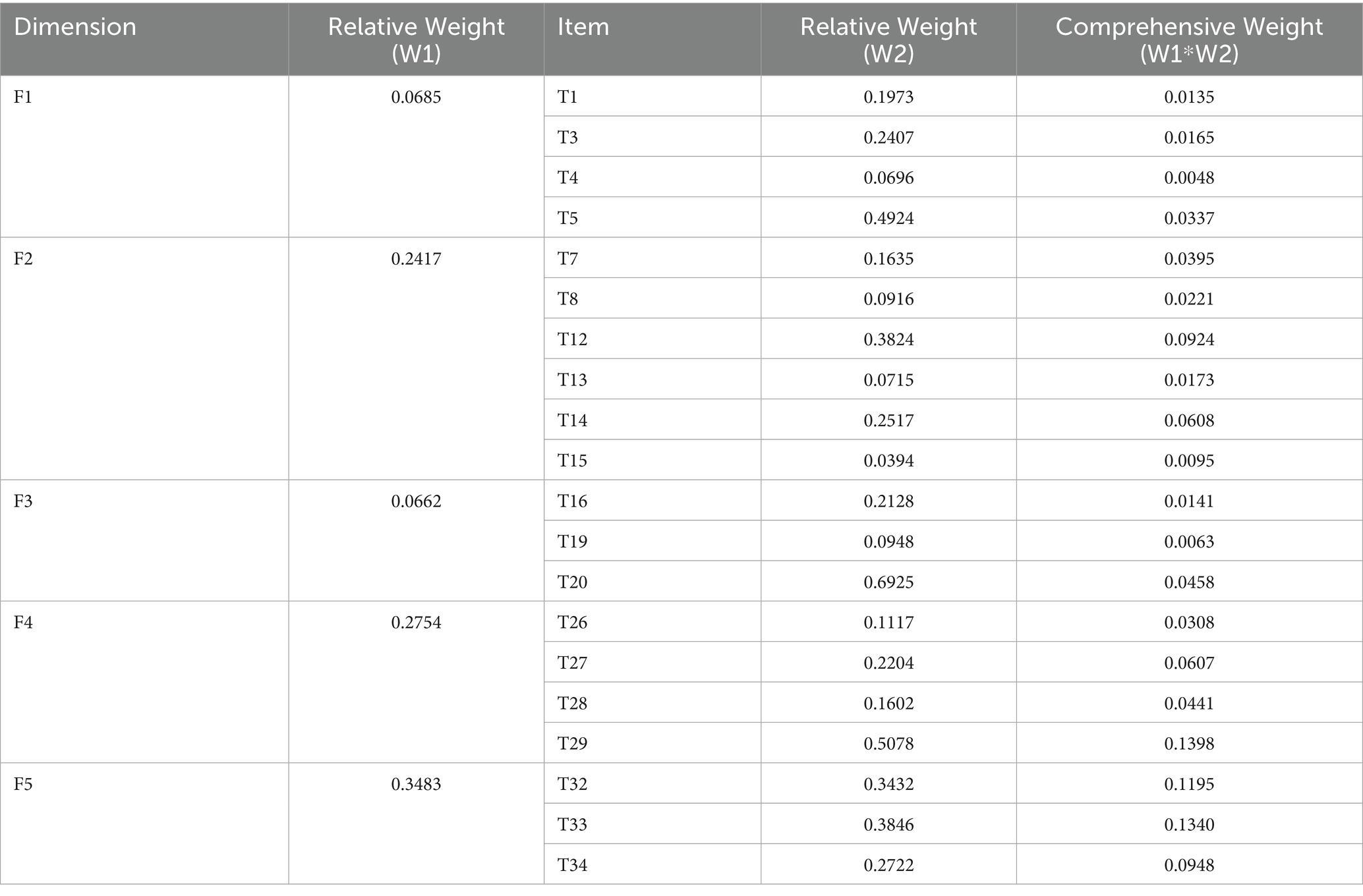Image resolution: width=1363 pixels, height=896 pixels.
Task: Click F3's relative weight value 0.0662
Action: click(416, 501)
